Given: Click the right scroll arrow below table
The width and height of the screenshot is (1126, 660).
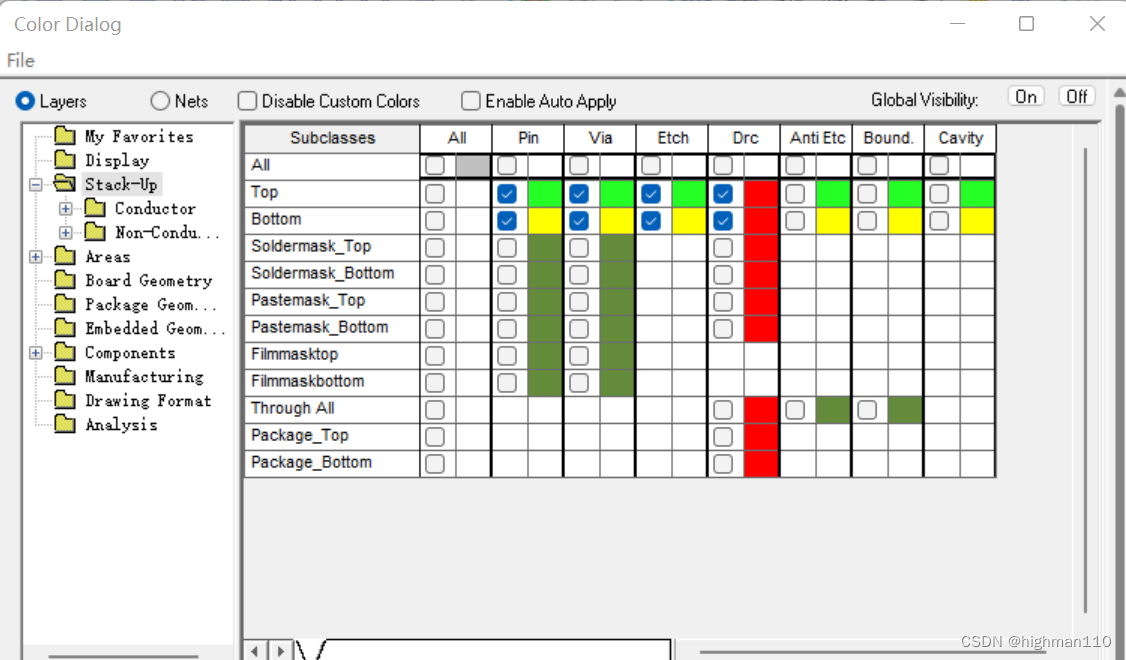Looking at the screenshot, I should click(x=281, y=651).
